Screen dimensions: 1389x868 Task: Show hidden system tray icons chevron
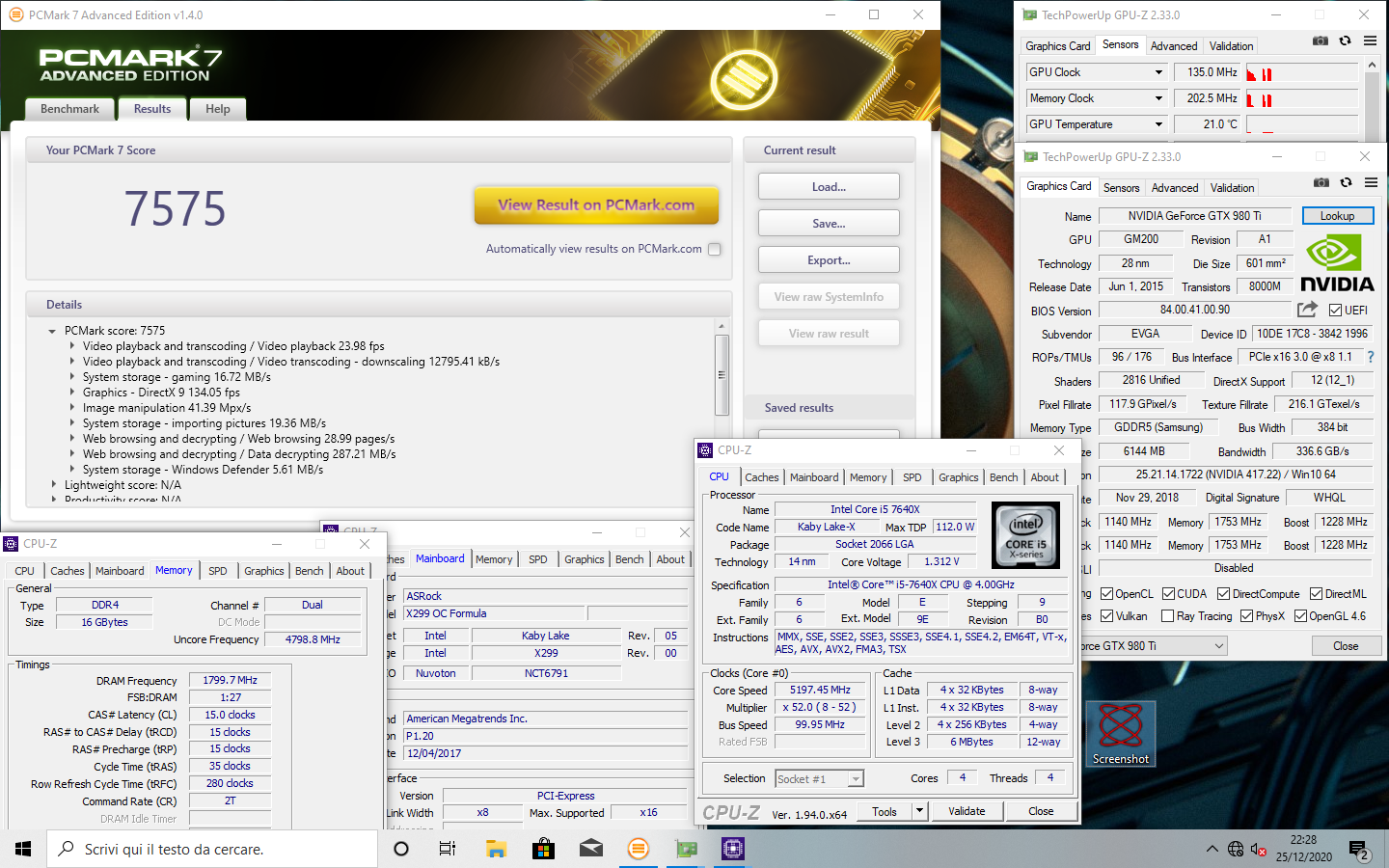(x=1212, y=850)
